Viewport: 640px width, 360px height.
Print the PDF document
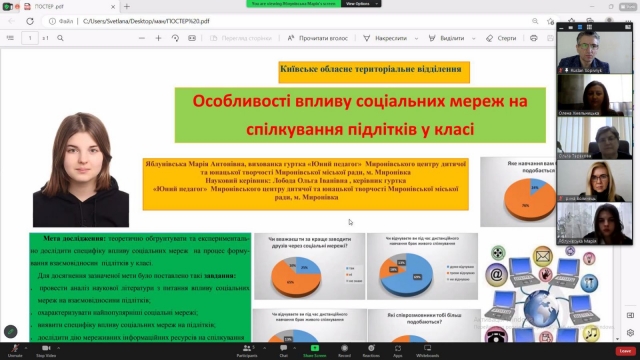click(533, 38)
